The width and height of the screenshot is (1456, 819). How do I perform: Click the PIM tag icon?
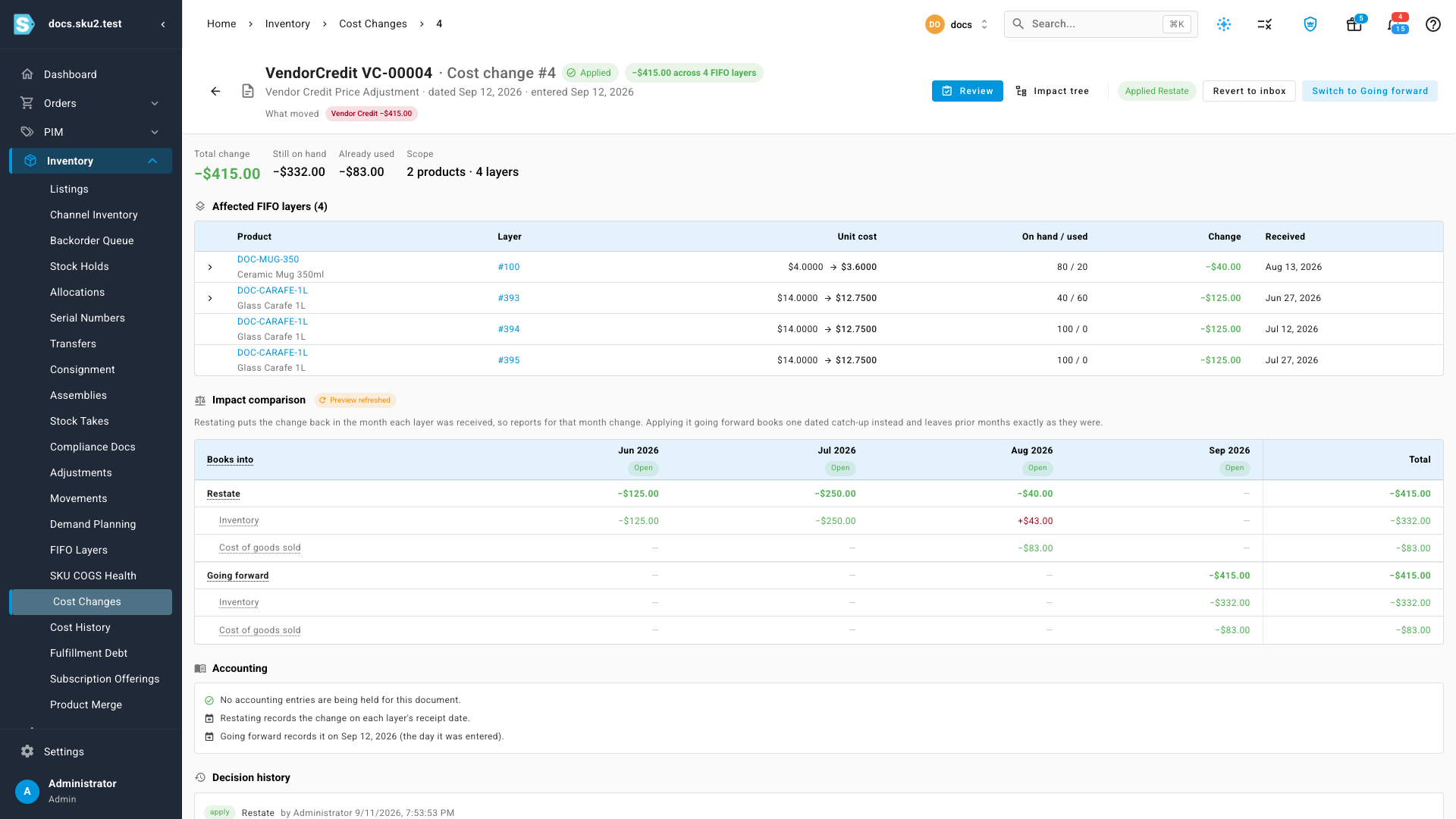(27, 132)
